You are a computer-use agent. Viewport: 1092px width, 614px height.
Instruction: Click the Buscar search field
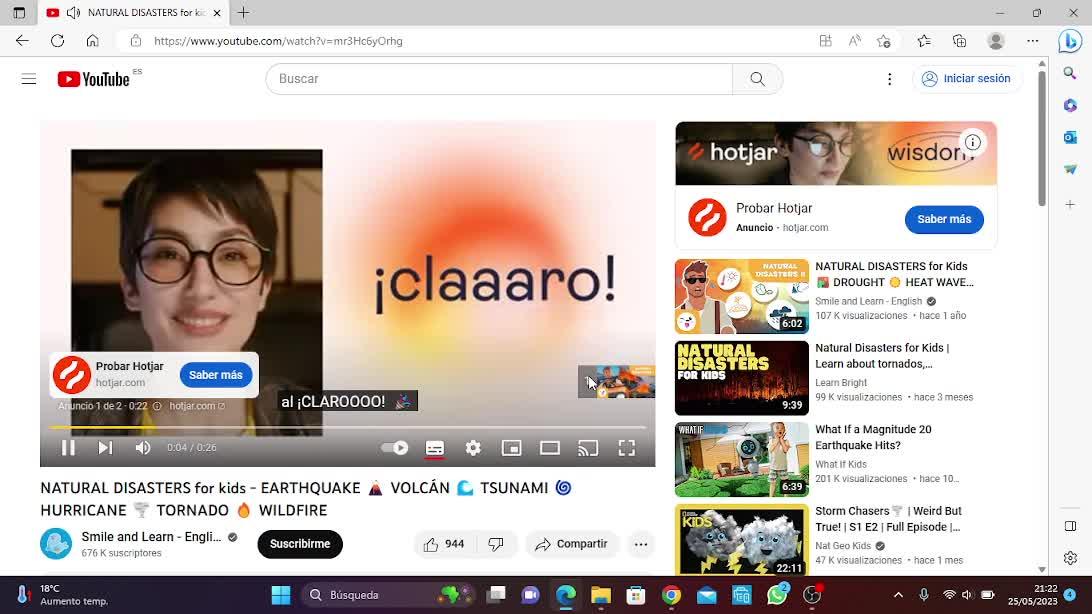tap(499, 79)
